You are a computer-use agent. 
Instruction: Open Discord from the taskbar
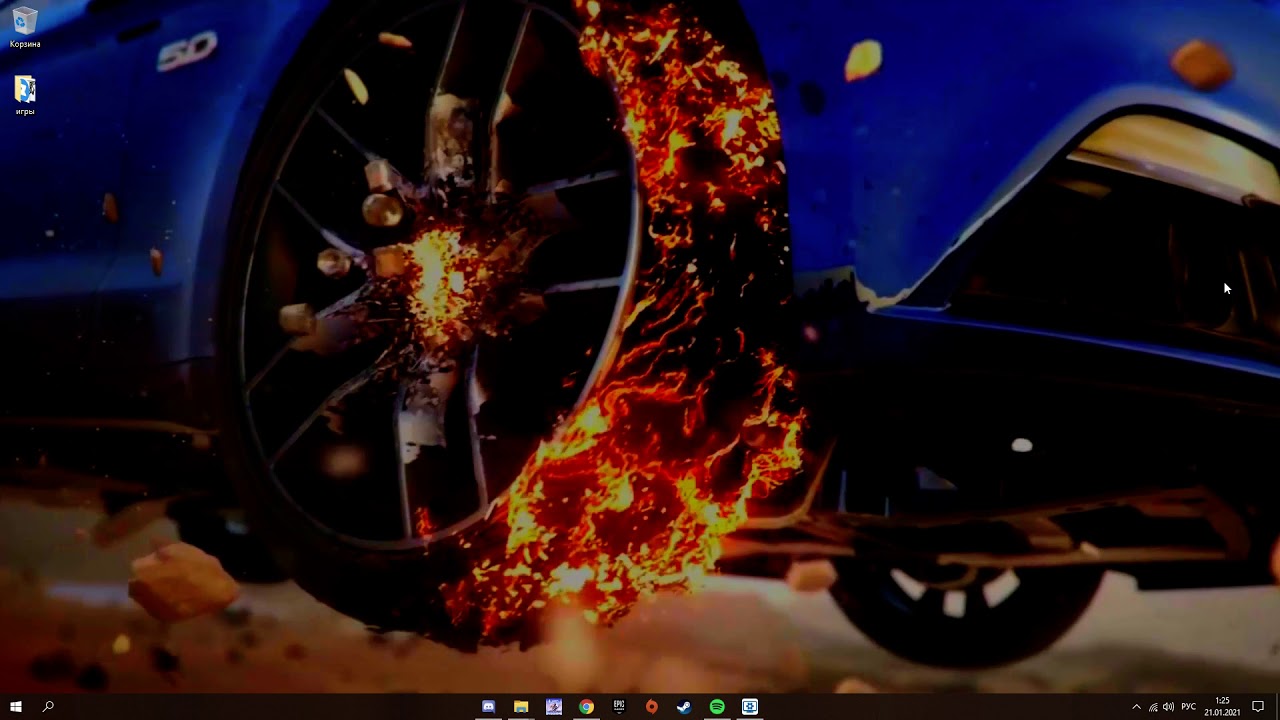click(488, 707)
